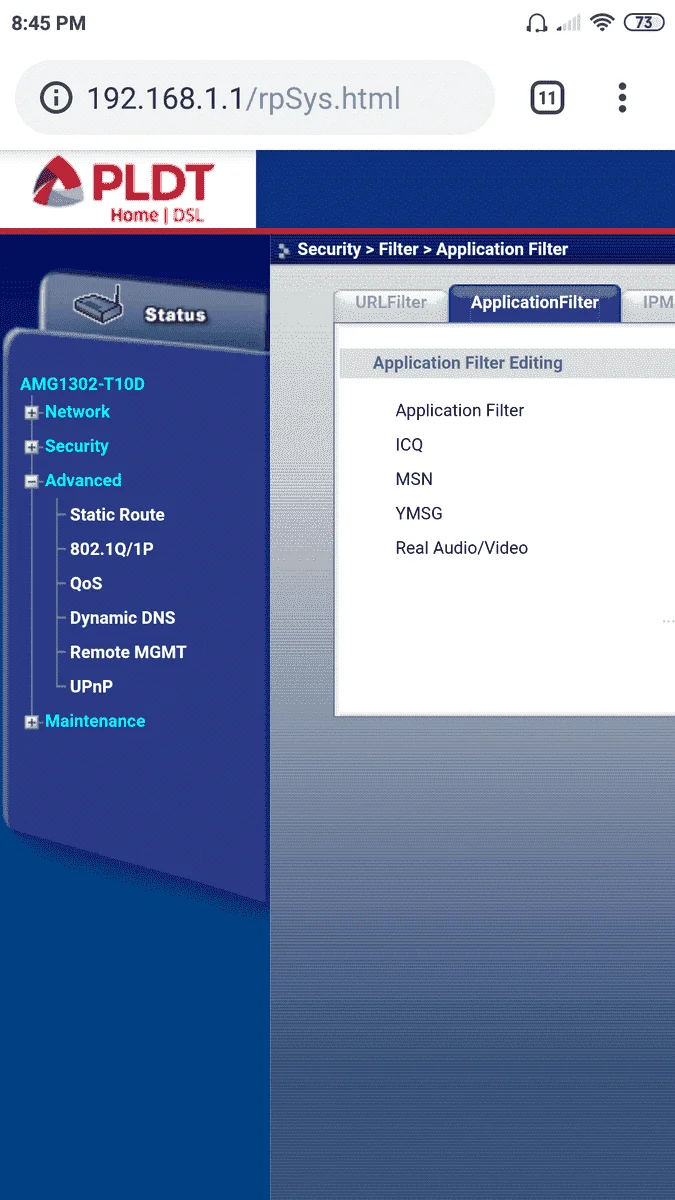Viewport: 675px width, 1200px height.
Task: Open the Security menu link
Action: 76,446
